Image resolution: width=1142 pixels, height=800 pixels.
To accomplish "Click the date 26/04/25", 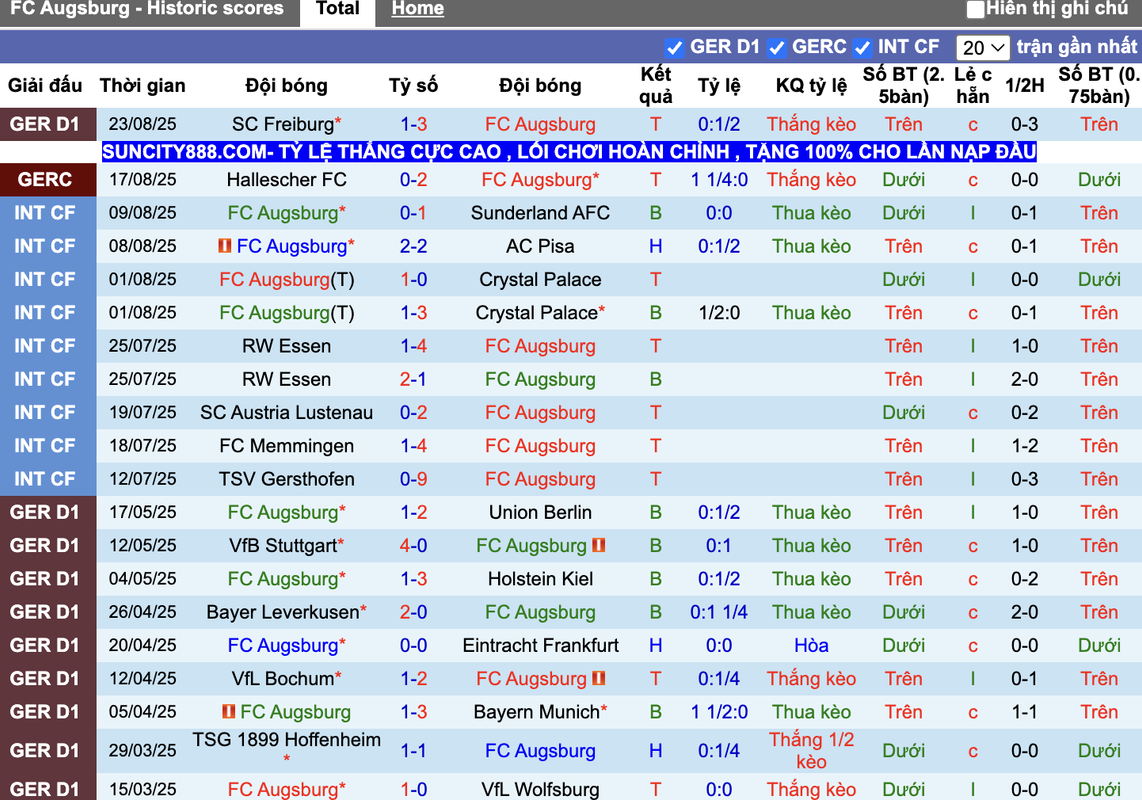I will tap(143, 612).
